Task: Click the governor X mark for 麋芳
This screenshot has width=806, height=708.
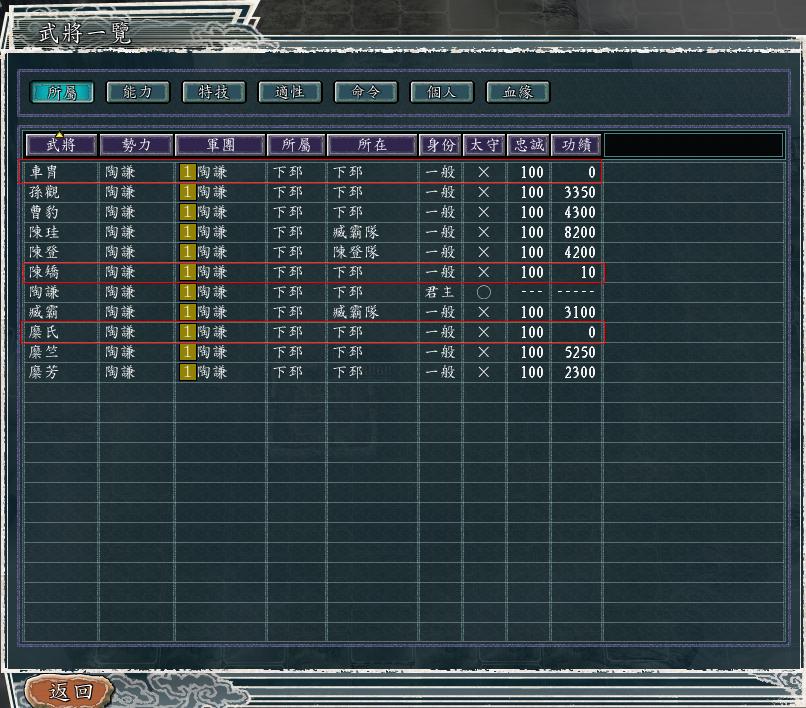Action: coord(484,373)
